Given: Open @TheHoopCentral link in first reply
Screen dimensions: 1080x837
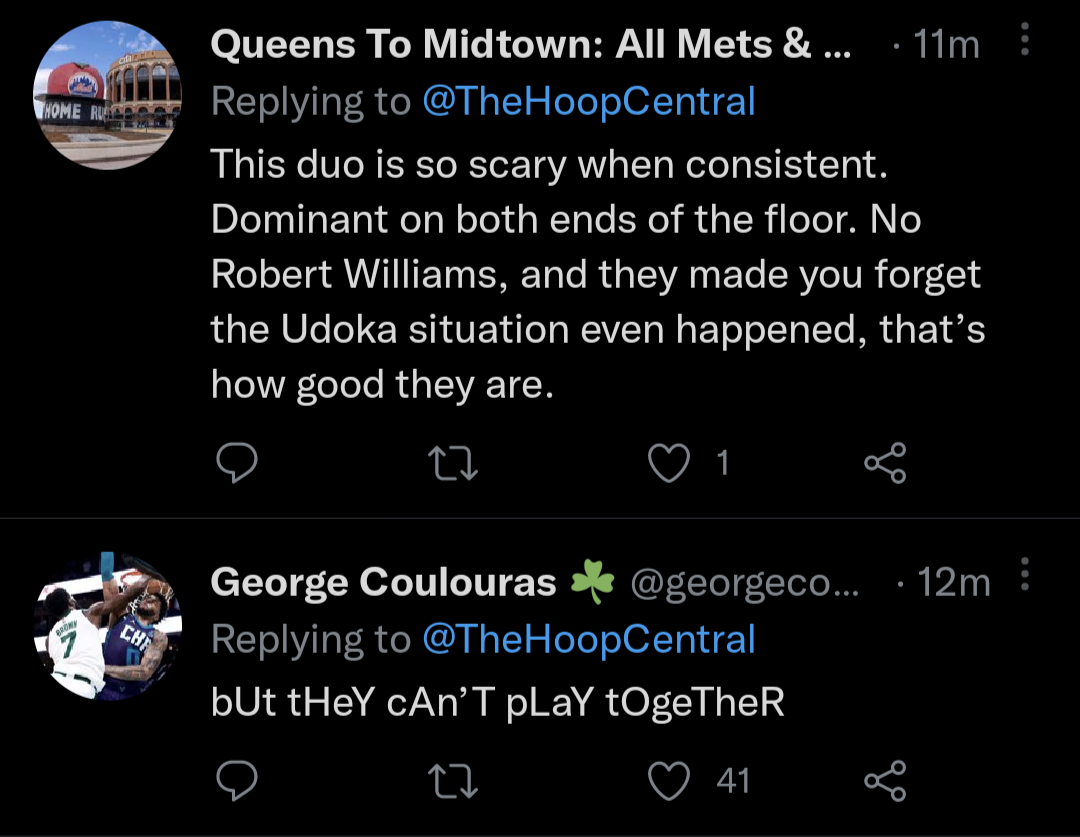Looking at the screenshot, I should (x=589, y=101).
